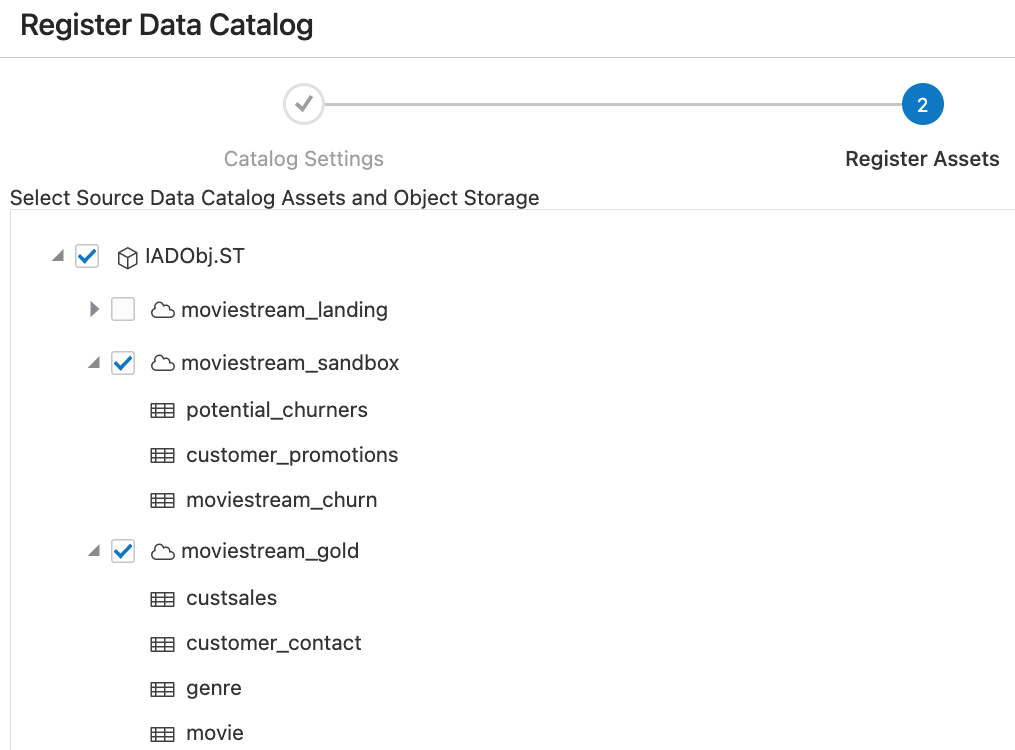
Task: Click the cloud icon beside moviestream_gold
Action: click(x=163, y=551)
